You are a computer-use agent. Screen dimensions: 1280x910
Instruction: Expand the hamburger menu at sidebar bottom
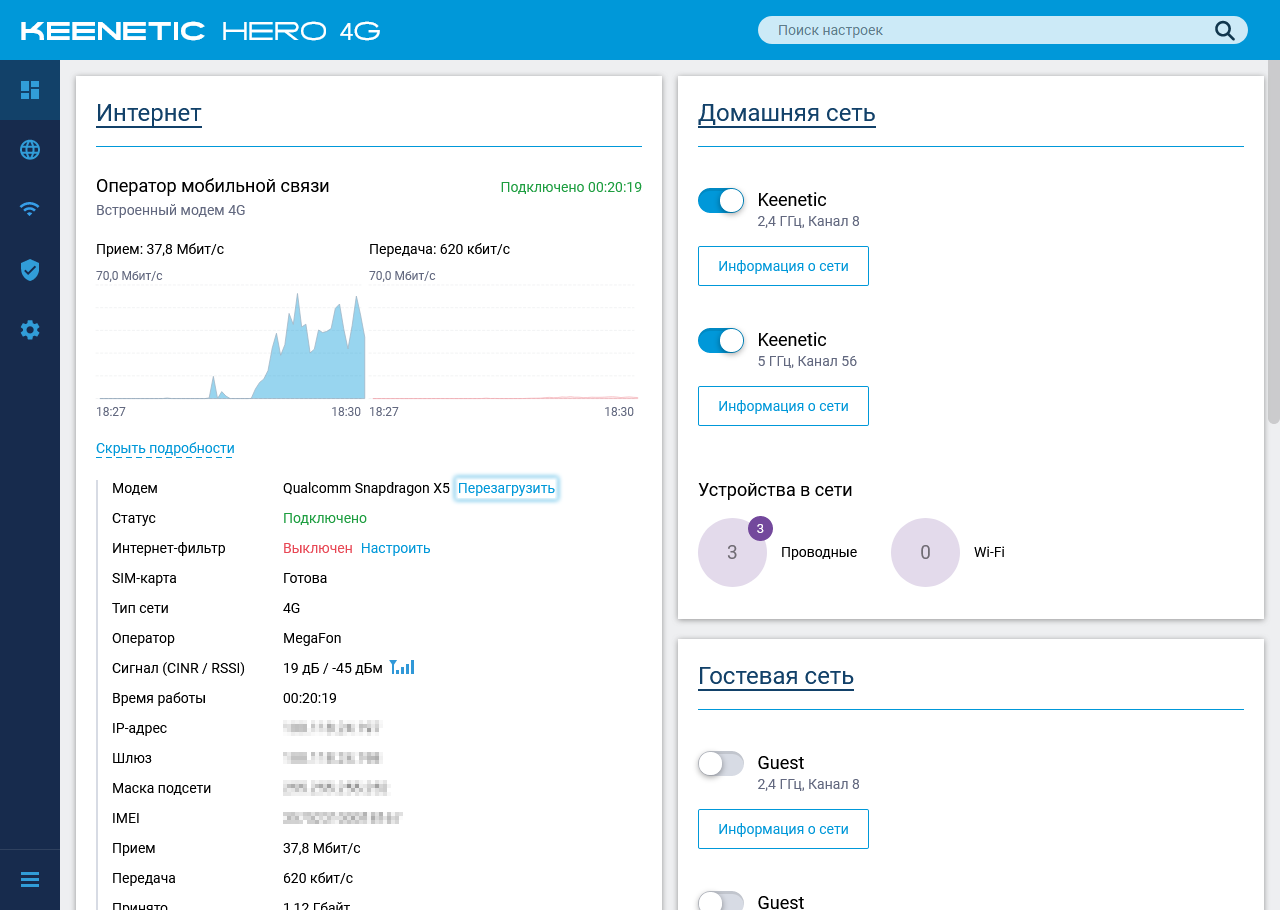[30, 879]
